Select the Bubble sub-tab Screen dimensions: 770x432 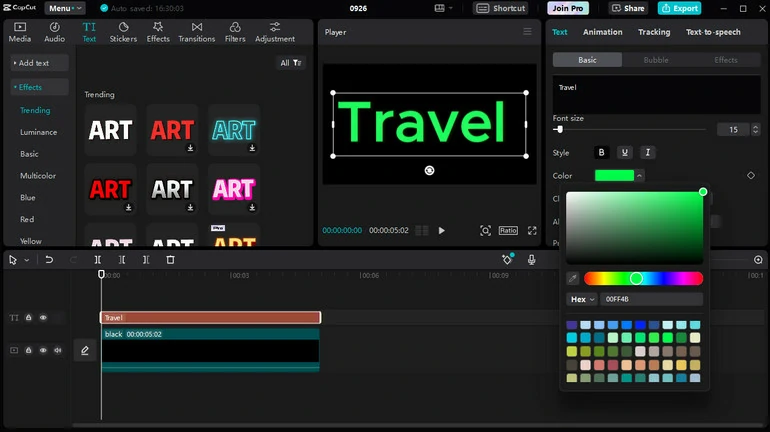coord(656,60)
